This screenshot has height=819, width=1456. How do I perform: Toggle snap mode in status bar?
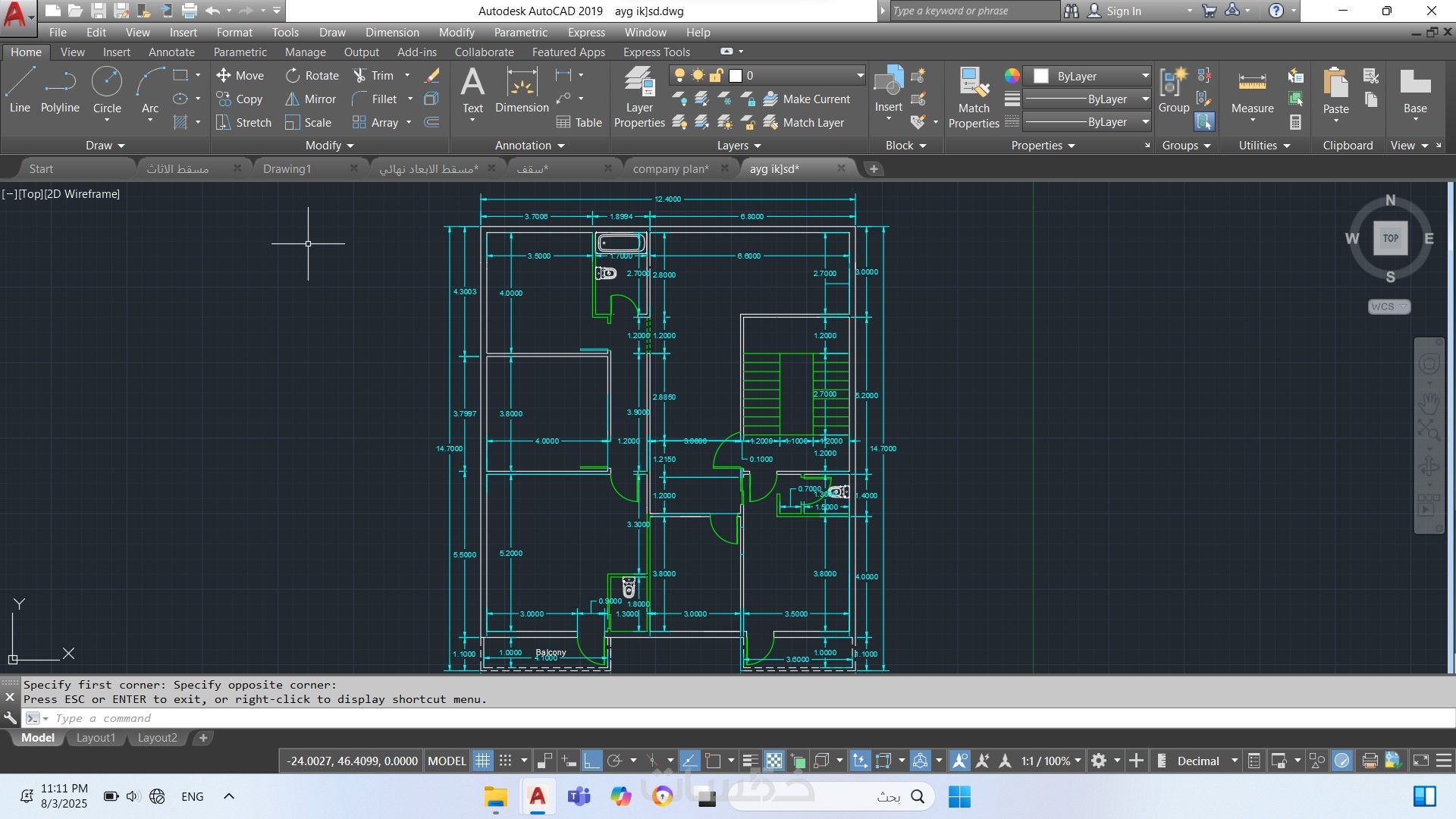click(506, 761)
